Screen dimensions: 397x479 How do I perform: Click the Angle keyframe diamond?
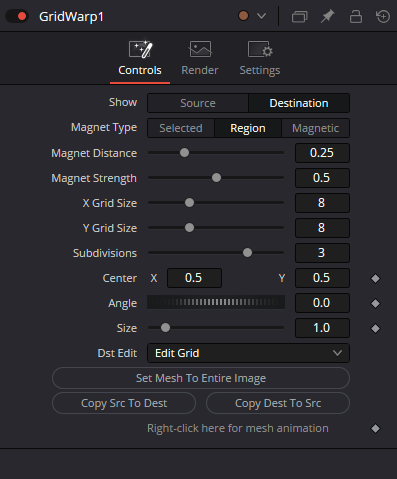click(x=375, y=303)
